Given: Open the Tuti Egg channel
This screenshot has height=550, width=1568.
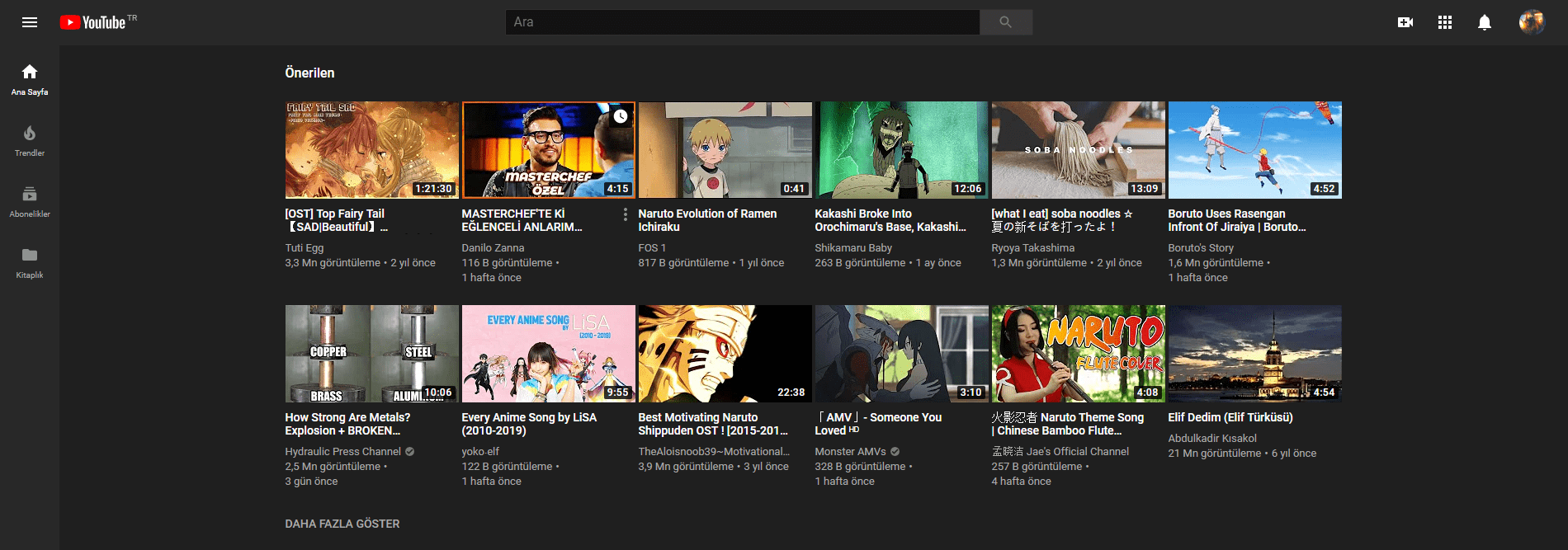Looking at the screenshot, I should coord(305,248).
